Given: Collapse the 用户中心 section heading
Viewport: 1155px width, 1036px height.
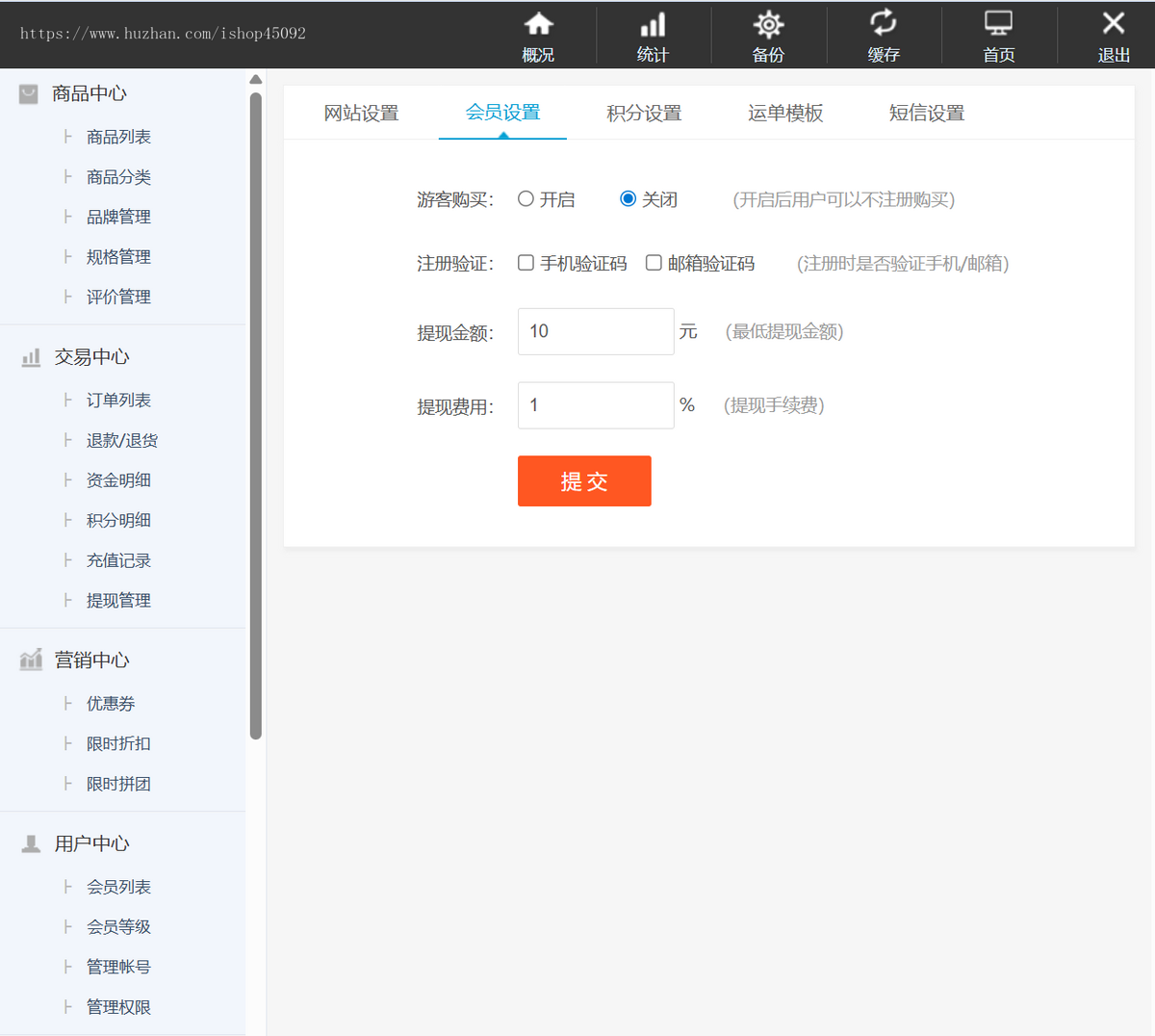Looking at the screenshot, I should (91, 843).
